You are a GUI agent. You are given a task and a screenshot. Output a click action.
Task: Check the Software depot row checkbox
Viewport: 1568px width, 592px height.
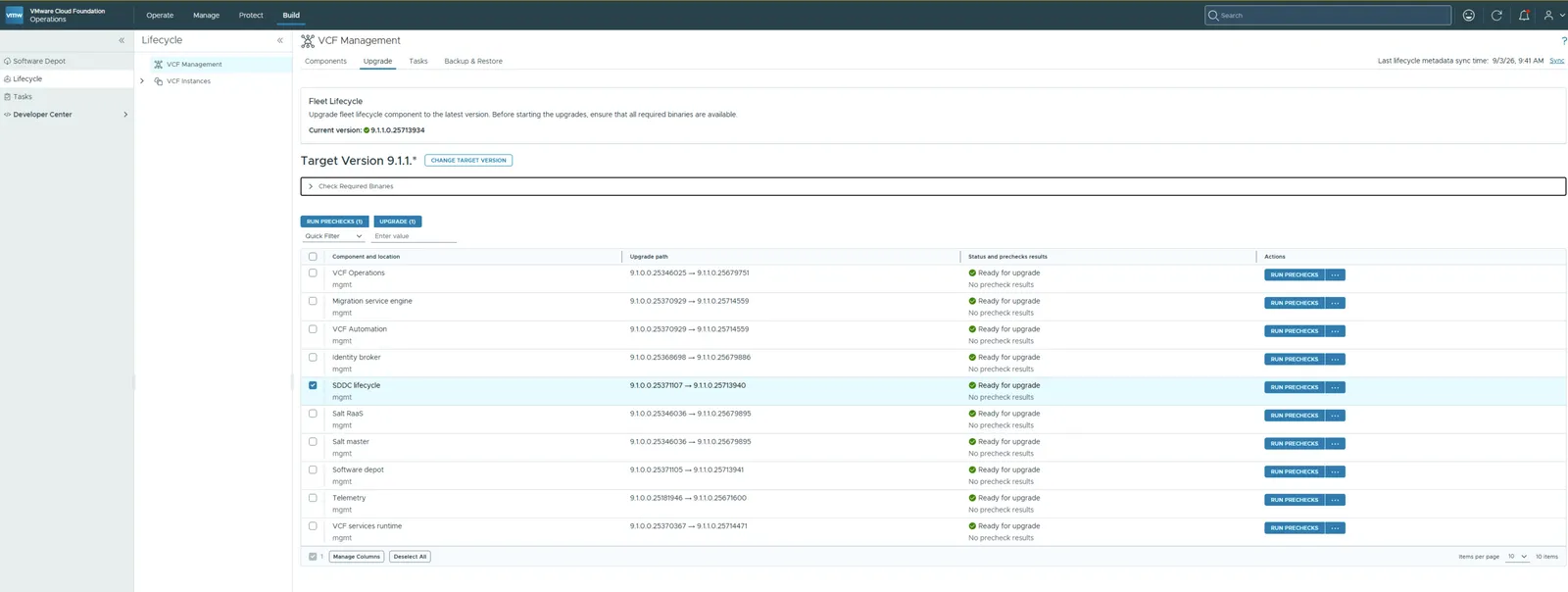(x=313, y=469)
